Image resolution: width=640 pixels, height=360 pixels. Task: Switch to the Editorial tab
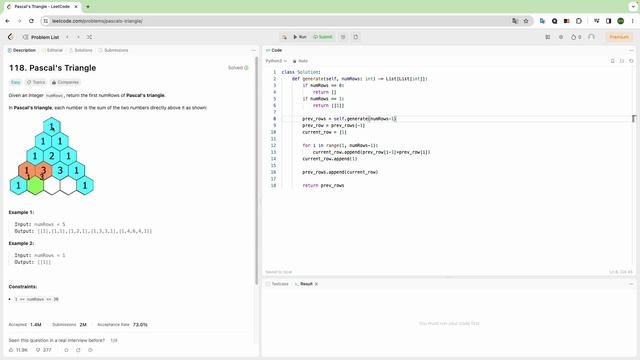coord(52,50)
